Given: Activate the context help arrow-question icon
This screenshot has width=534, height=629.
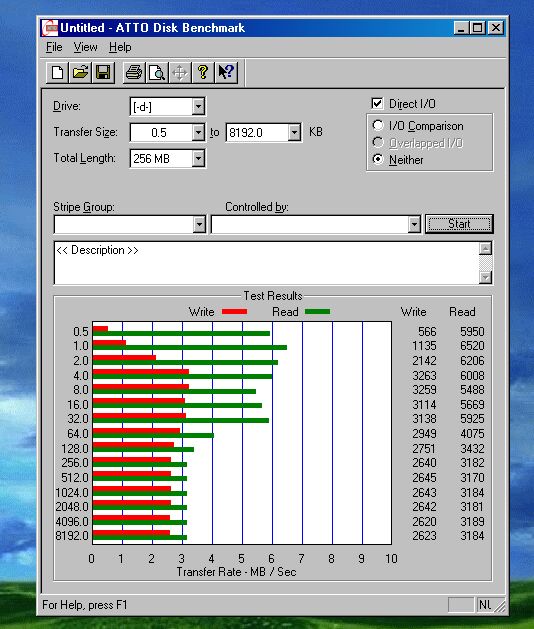Looking at the screenshot, I should (226, 73).
